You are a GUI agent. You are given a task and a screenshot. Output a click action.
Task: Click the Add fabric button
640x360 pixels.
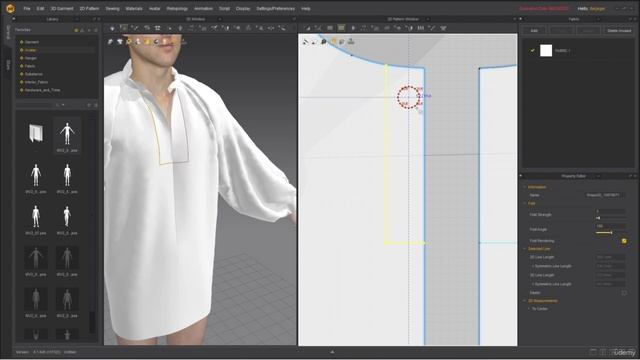534,31
